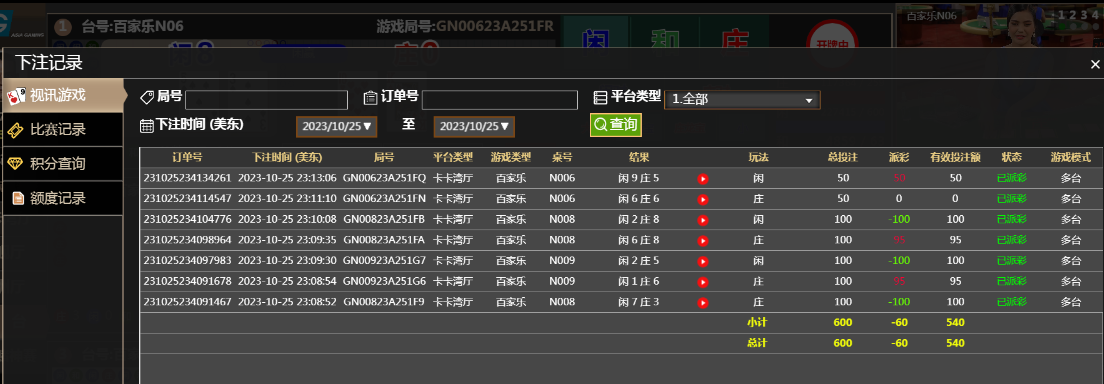Click the diamond icon of 积分查询
The height and width of the screenshot is (384, 1104).
point(15,164)
